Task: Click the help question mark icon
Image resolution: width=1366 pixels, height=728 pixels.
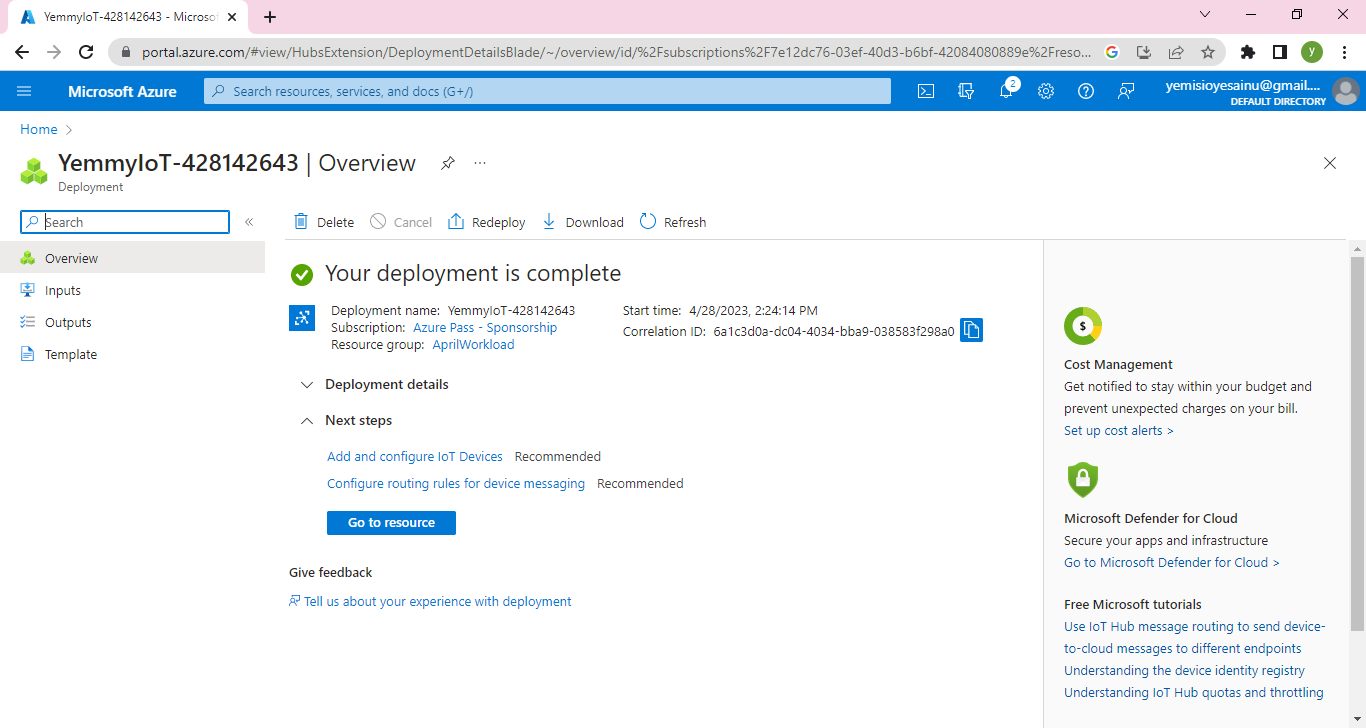Action: [1086, 91]
